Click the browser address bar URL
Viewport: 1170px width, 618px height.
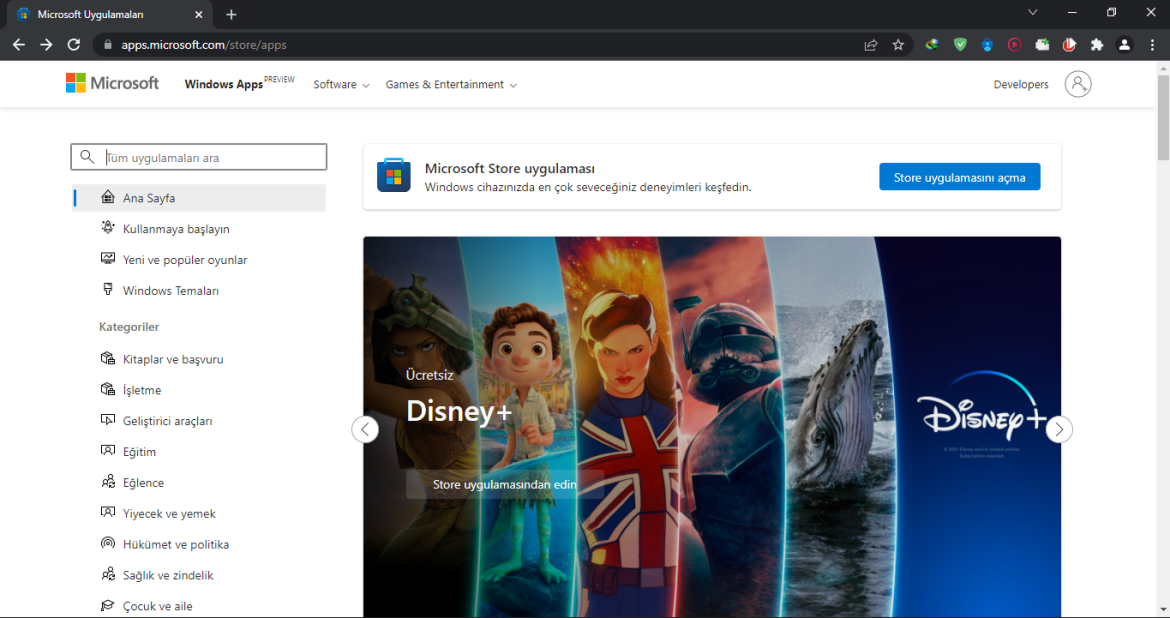(x=204, y=45)
